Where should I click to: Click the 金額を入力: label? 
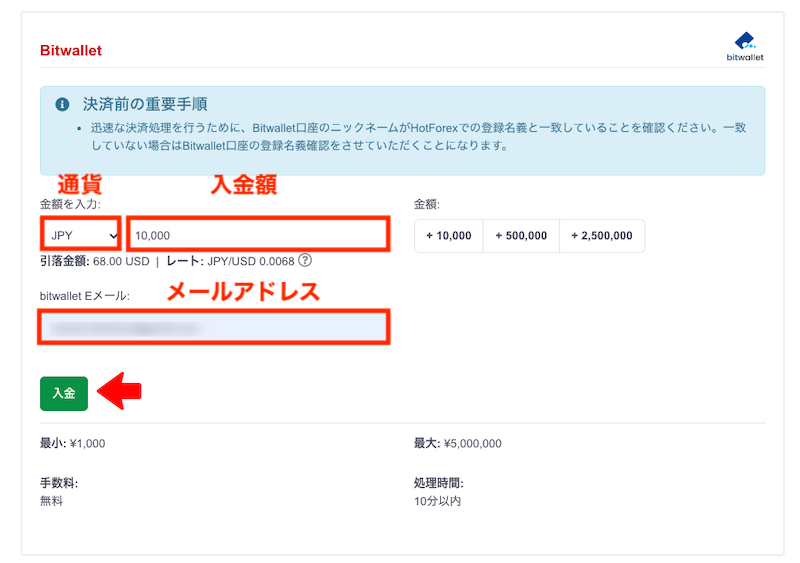pos(70,204)
